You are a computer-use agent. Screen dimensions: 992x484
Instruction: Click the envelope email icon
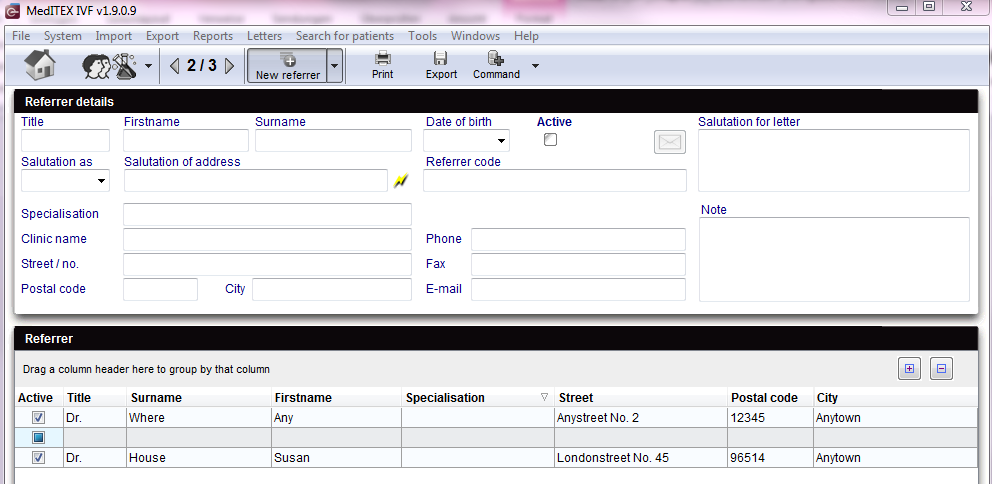point(669,142)
